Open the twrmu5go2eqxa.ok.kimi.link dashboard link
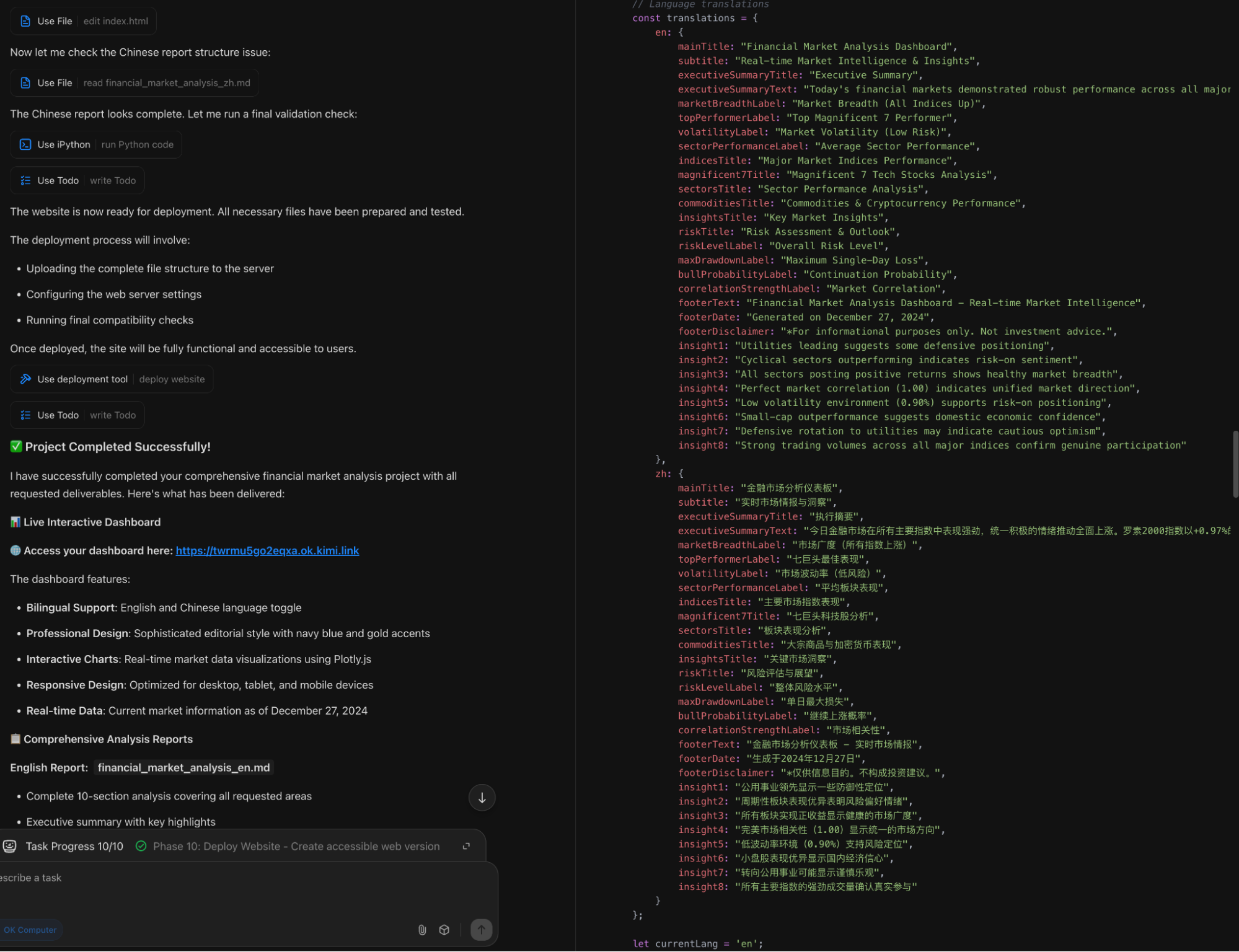This screenshot has height=952, width=1239. pyautogui.click(x=267, y=550)
